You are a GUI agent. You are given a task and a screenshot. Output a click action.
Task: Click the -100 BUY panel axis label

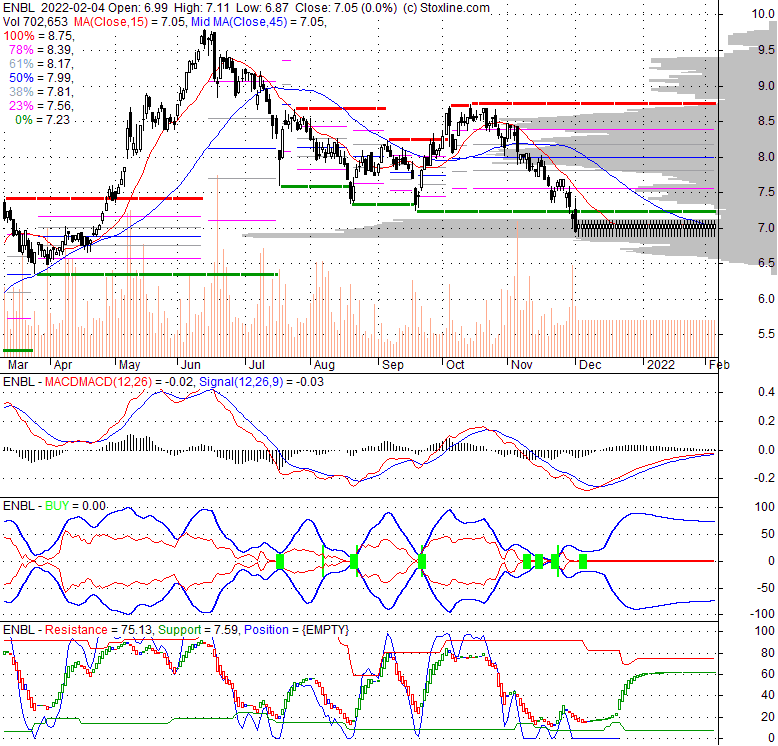tap(762, 614)
